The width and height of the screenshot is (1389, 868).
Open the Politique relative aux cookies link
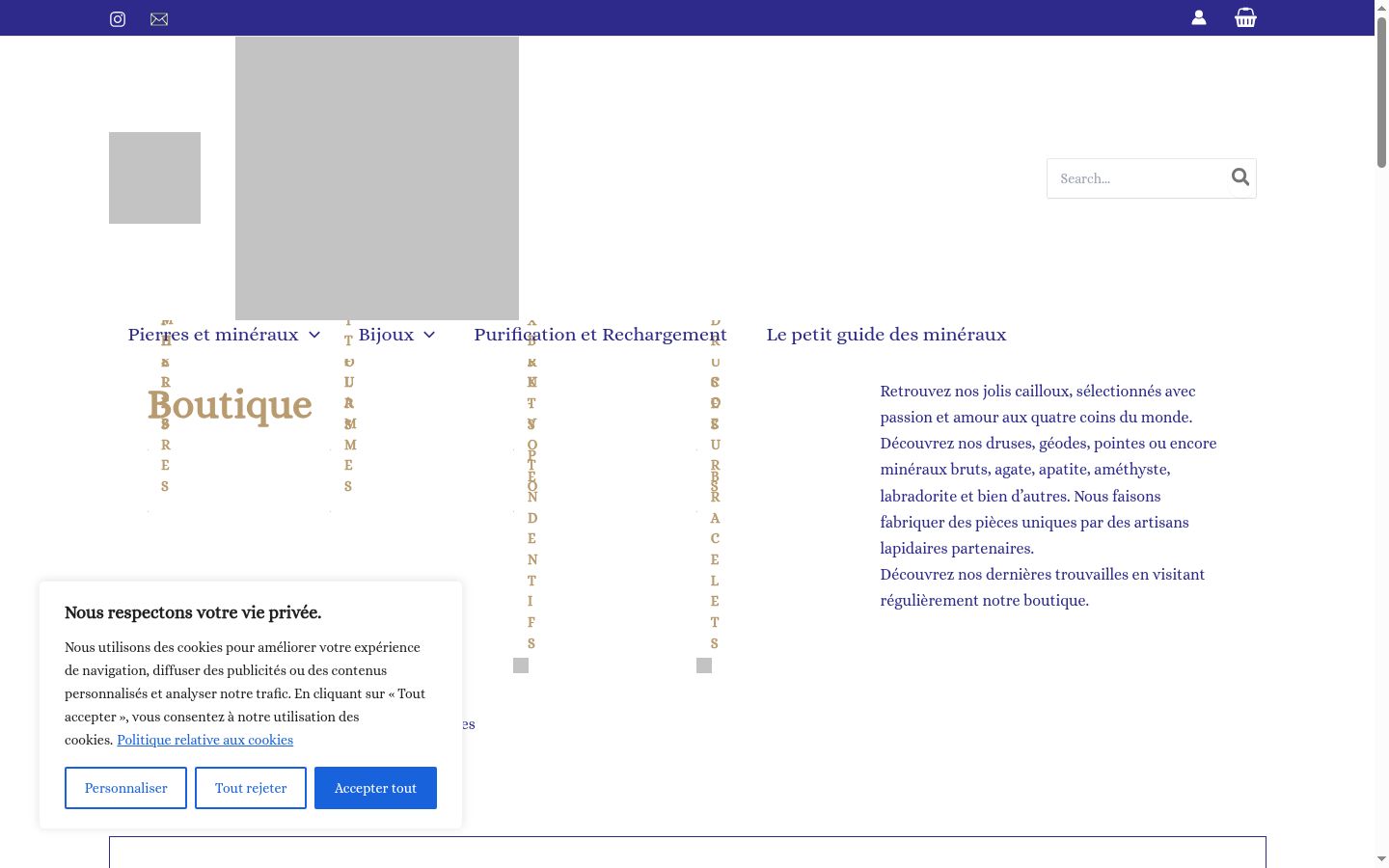[204, 740]
